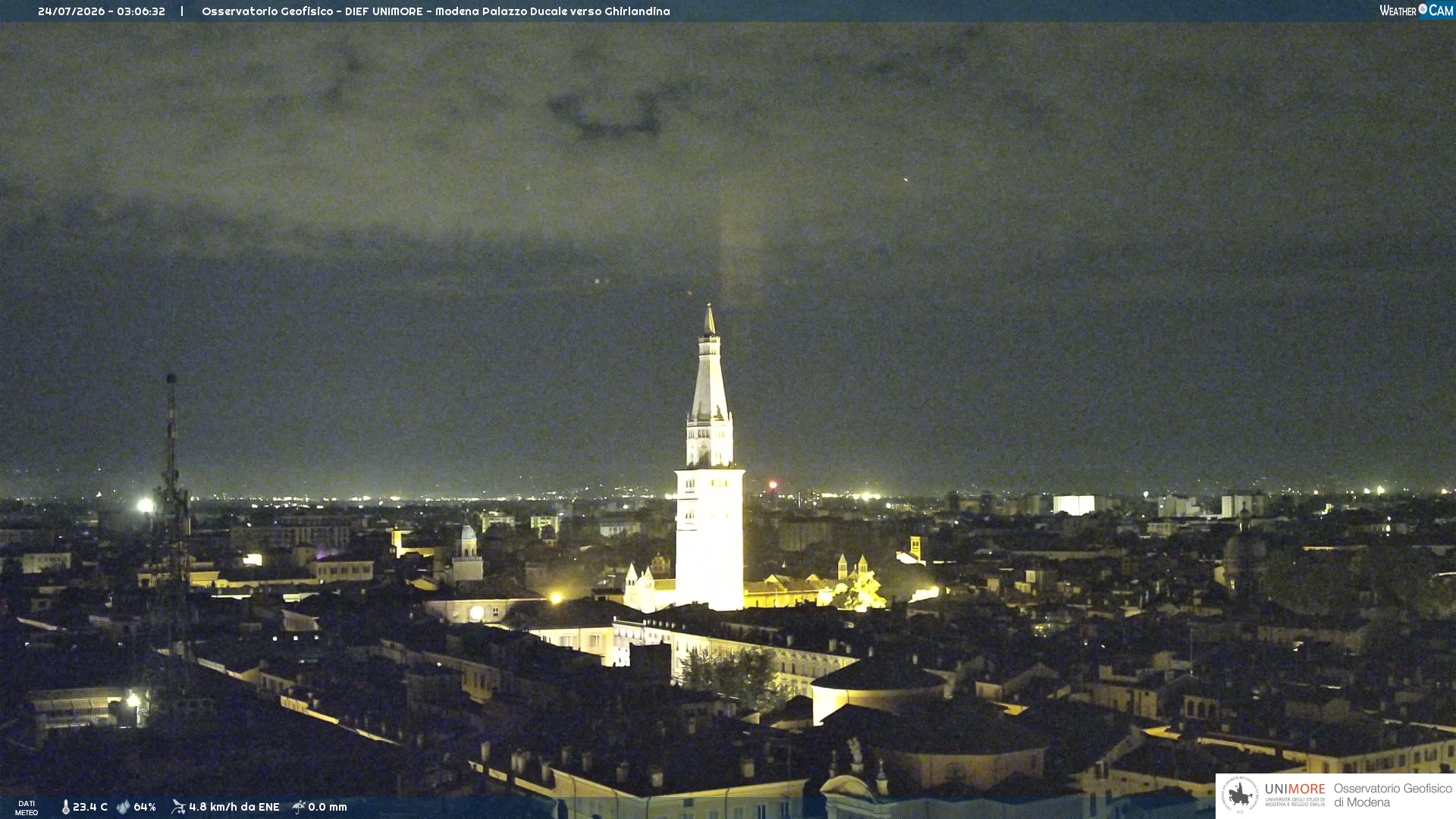Click the 4.8 km/h da ENE reading
Screen dimensions: 1456x819
point(234,807)
